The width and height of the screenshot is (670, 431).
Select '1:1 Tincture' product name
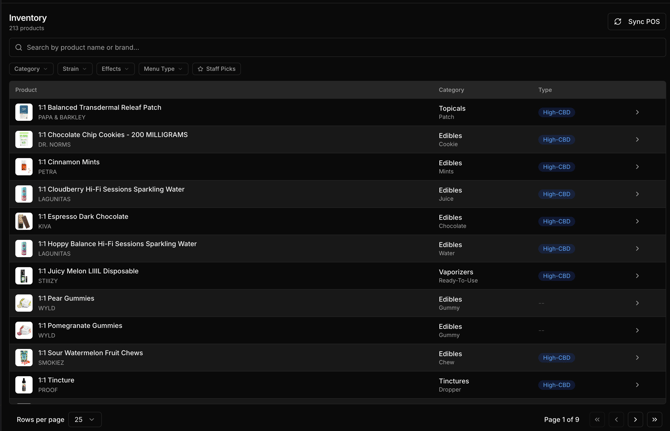pyautogui.click(x=56, y=380)
